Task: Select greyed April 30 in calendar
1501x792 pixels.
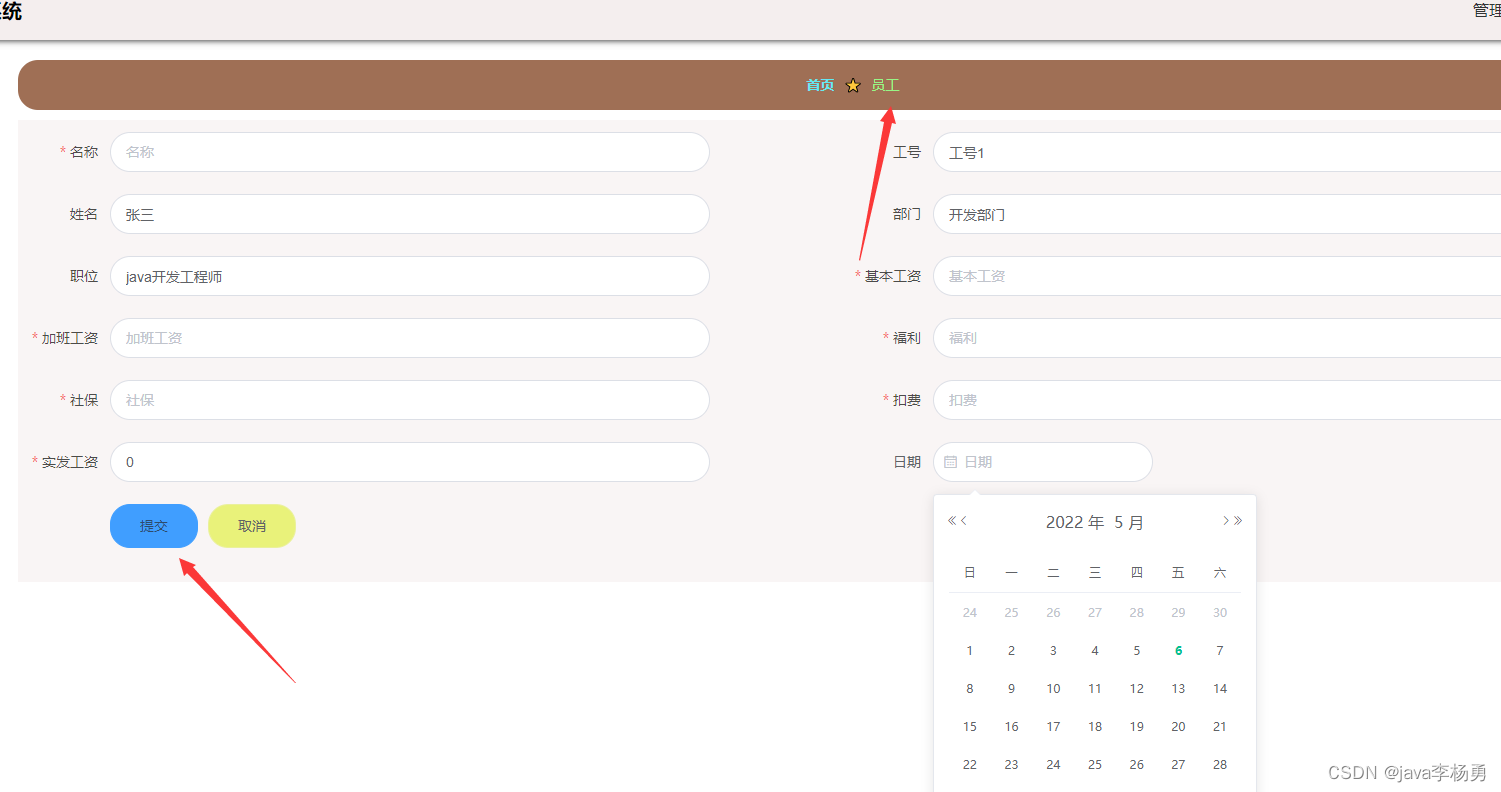Action: tap(1220, 613)
